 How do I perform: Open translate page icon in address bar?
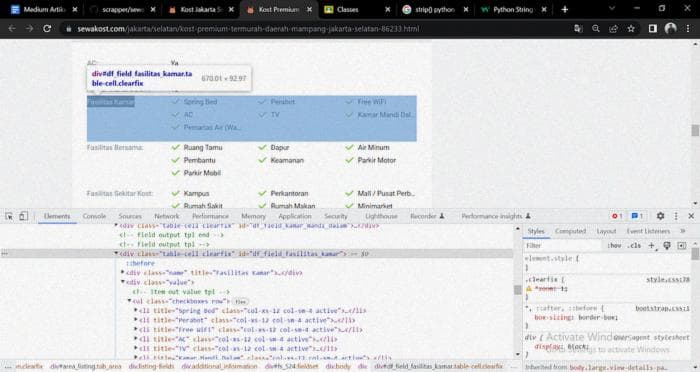click(x=578, y=29)
